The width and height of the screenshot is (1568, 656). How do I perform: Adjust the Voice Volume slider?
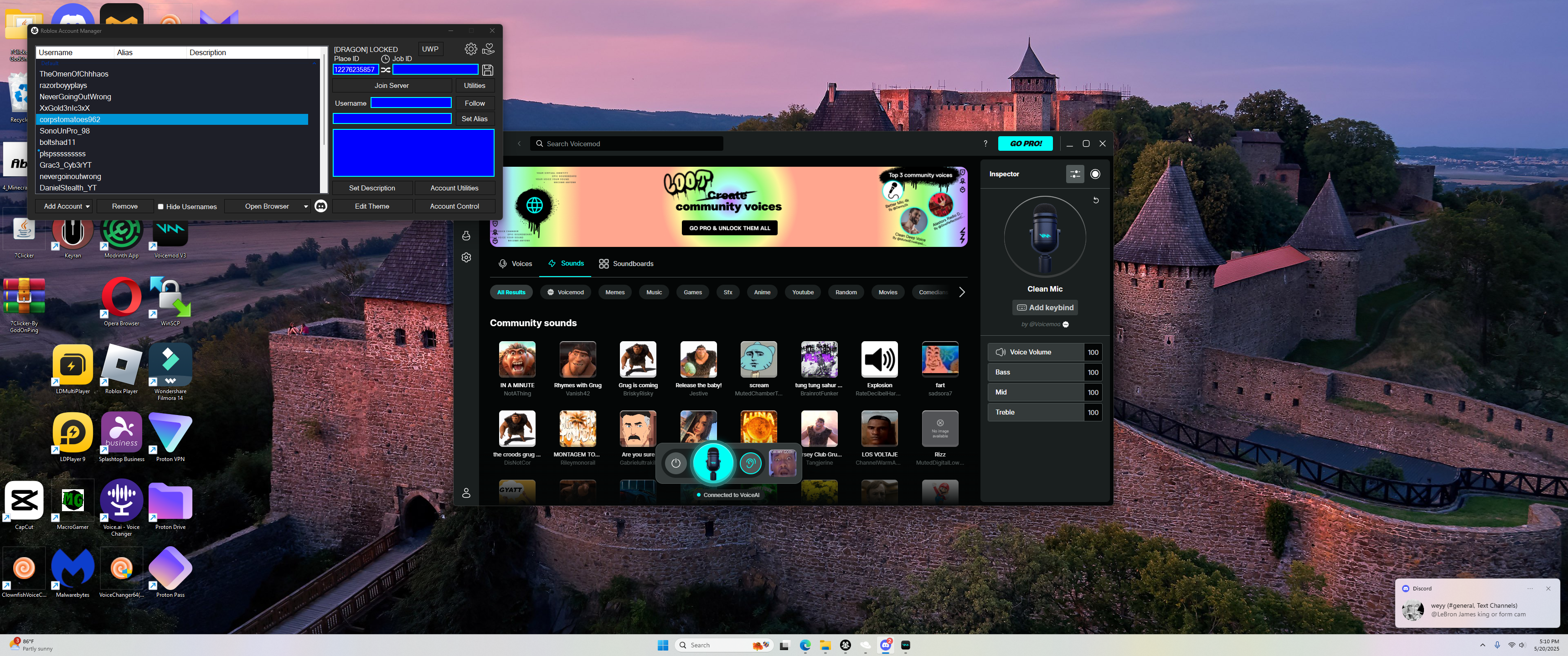click(x=1036, y=352)
